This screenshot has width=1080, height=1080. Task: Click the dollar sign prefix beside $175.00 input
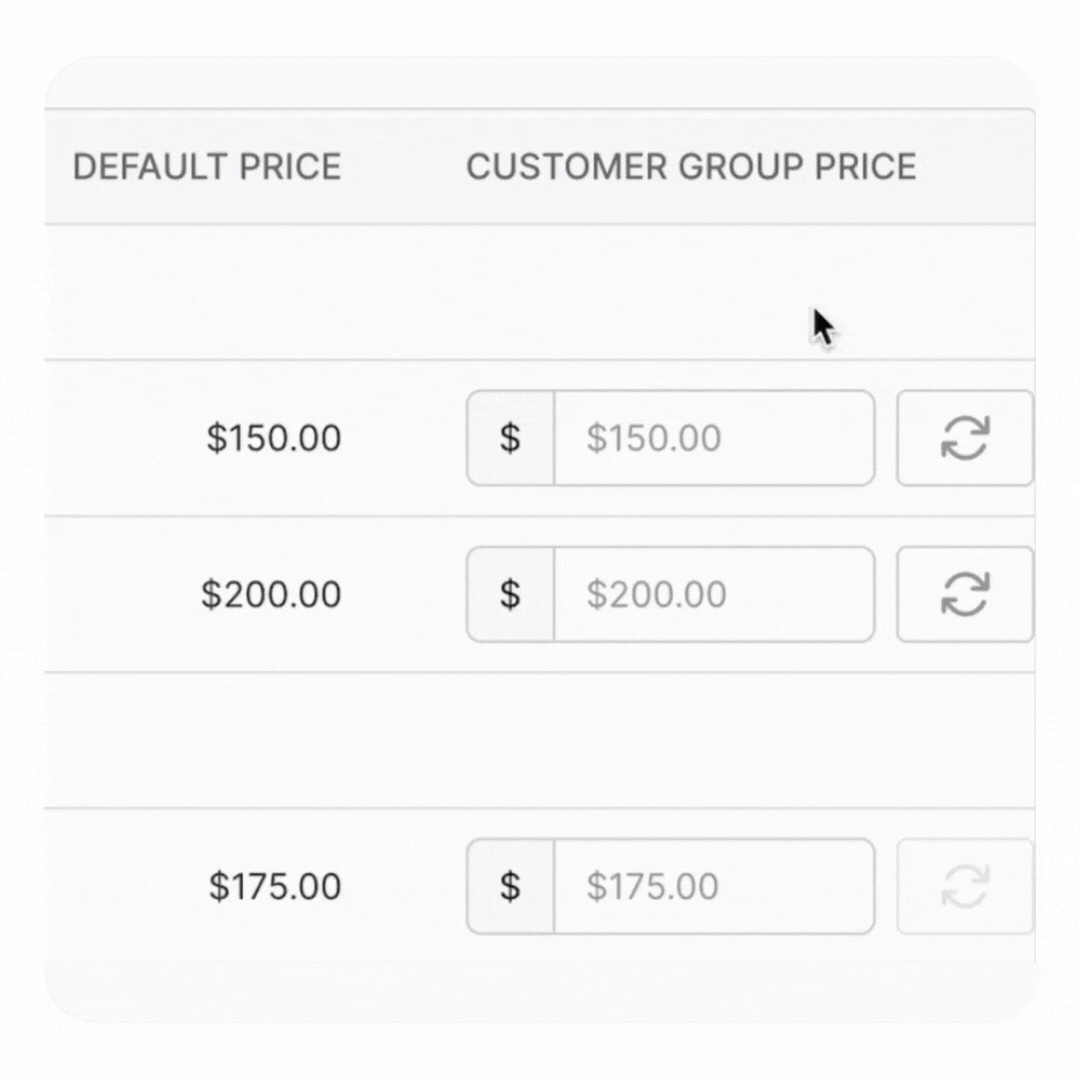tap(510, 886)
